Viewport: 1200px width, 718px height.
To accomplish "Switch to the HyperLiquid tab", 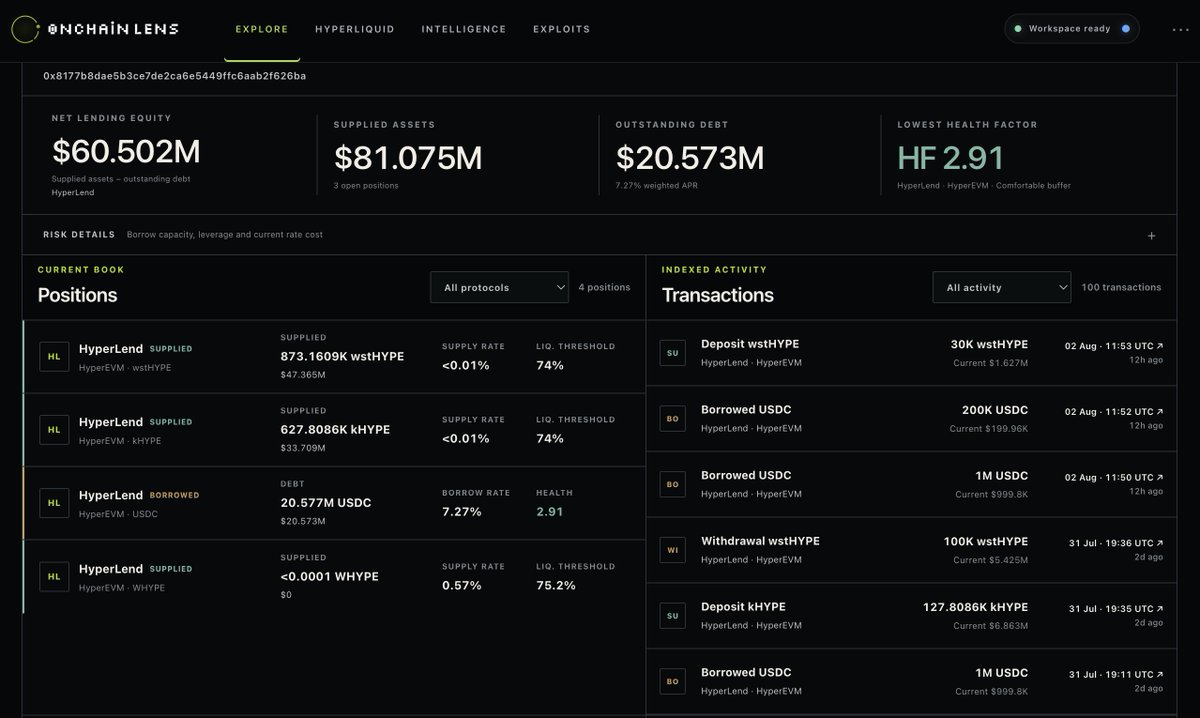I will coord(355,29).
